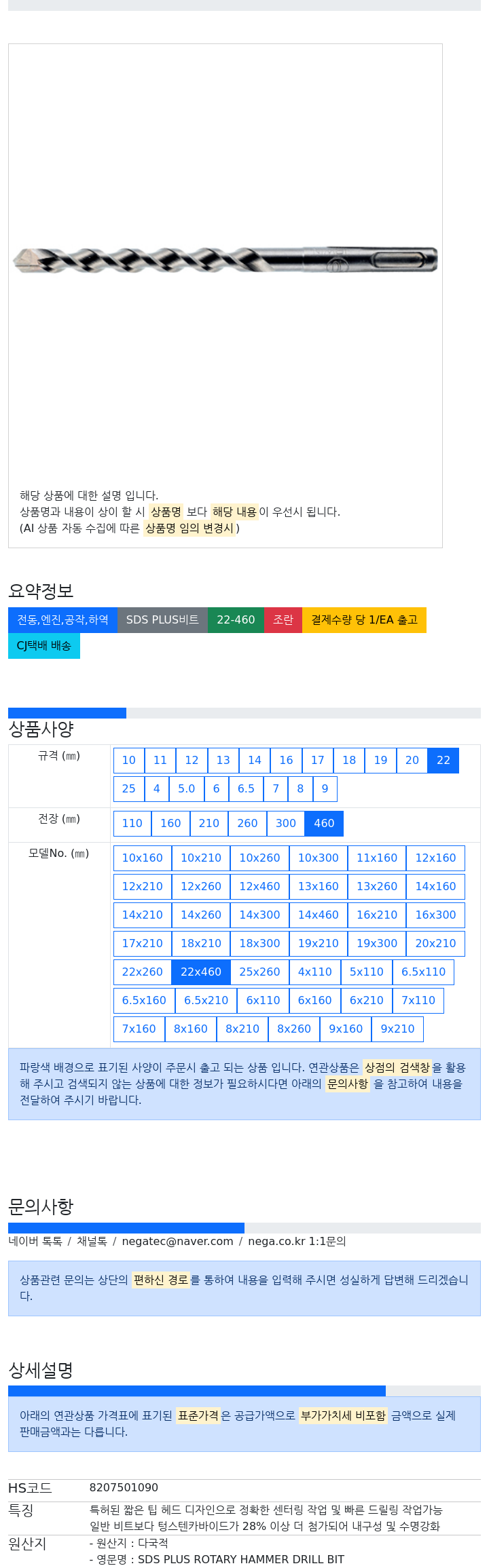Pick model 14x460

pos(319,915)
